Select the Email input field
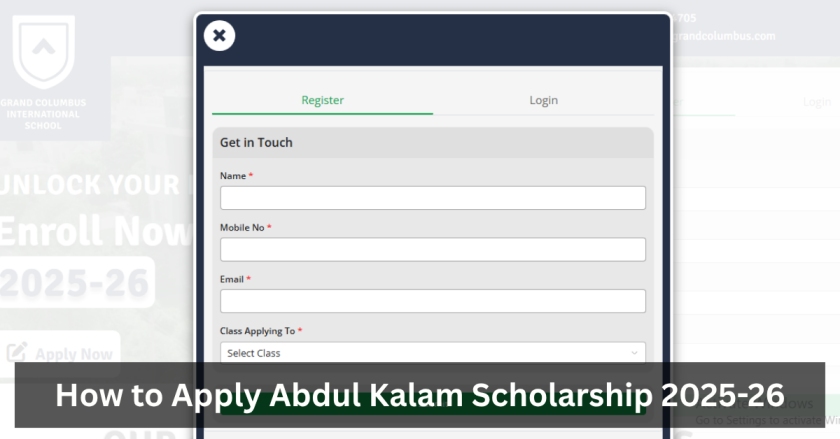Screen dimensions: 840x439 [x=433, y=301]
